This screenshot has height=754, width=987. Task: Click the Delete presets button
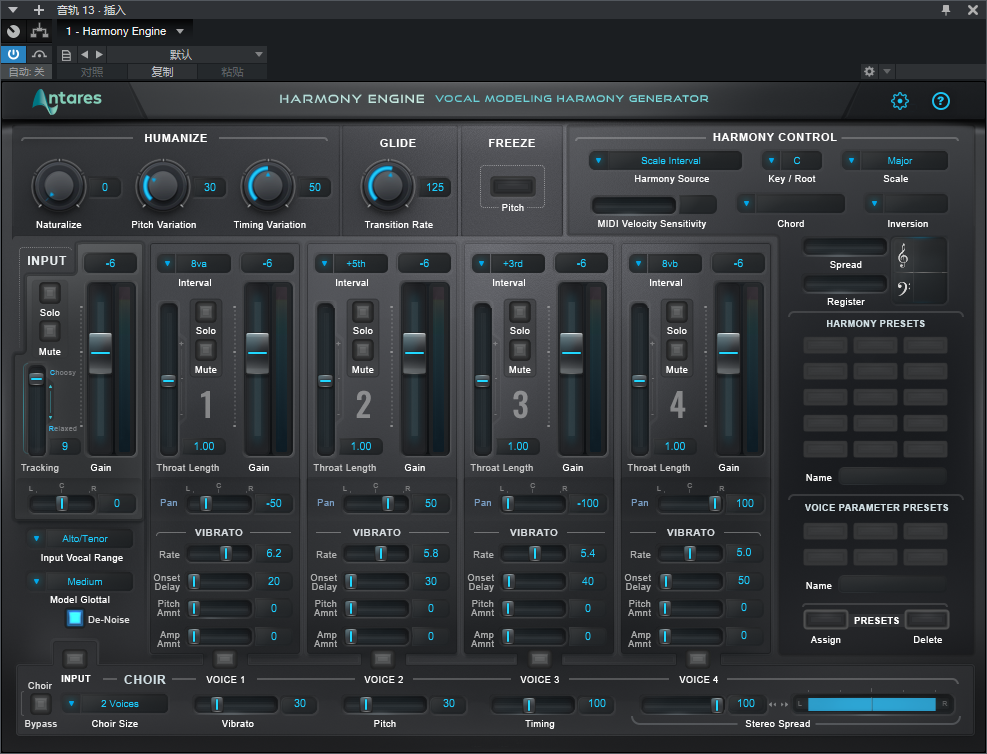[x=927, y=619]
